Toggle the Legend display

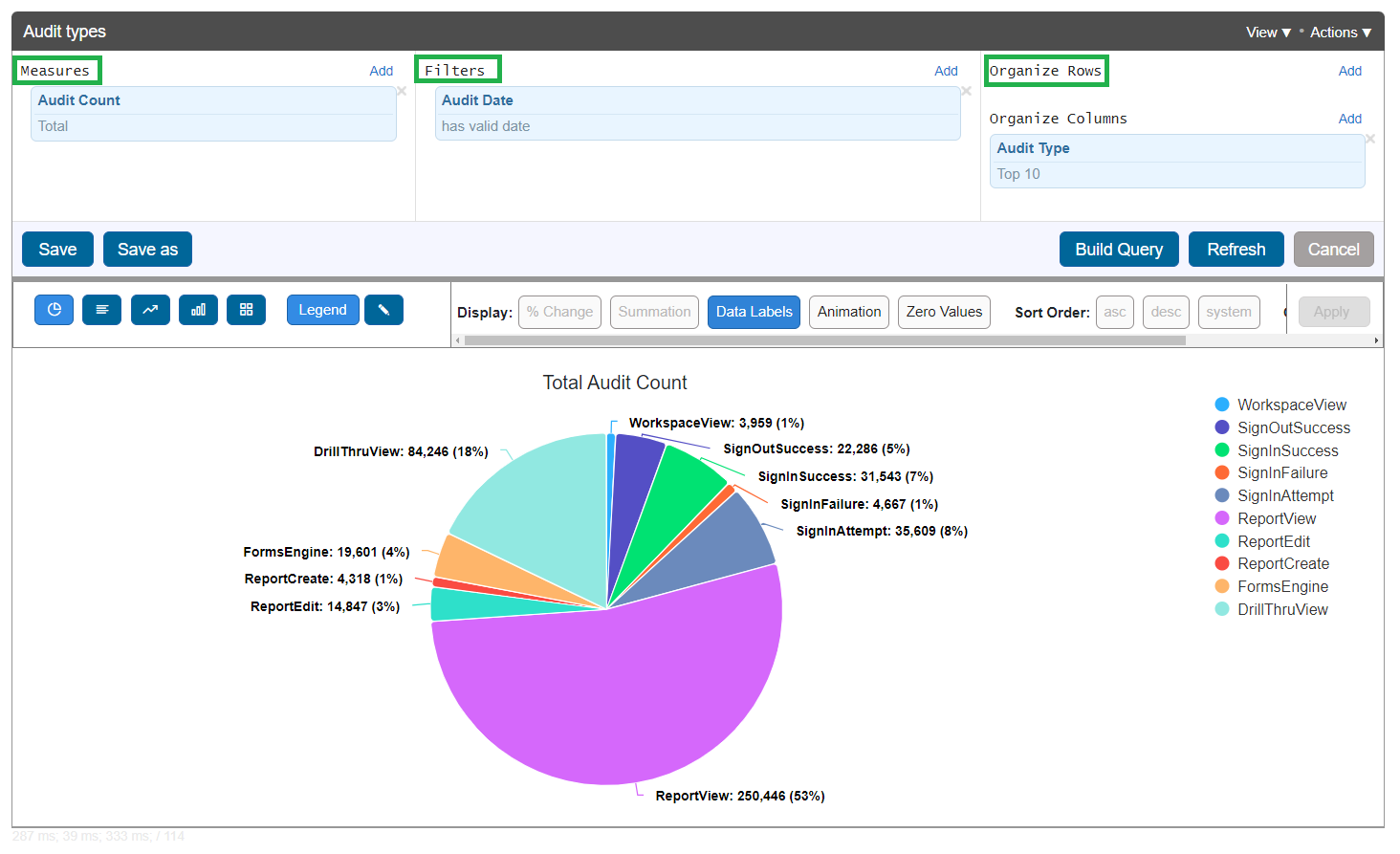[322, 310]
